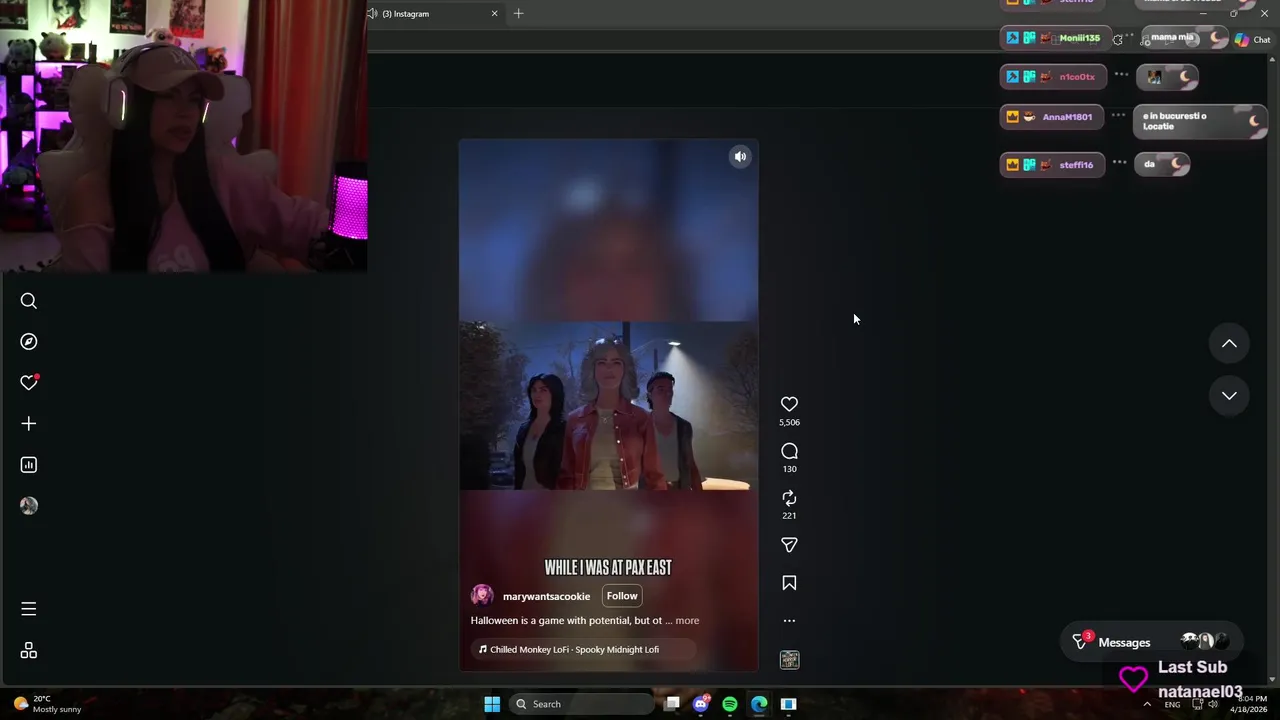Click the 5,506 likes count
This screenshot has width=1280, height=720.
click(x=789, y=423)
